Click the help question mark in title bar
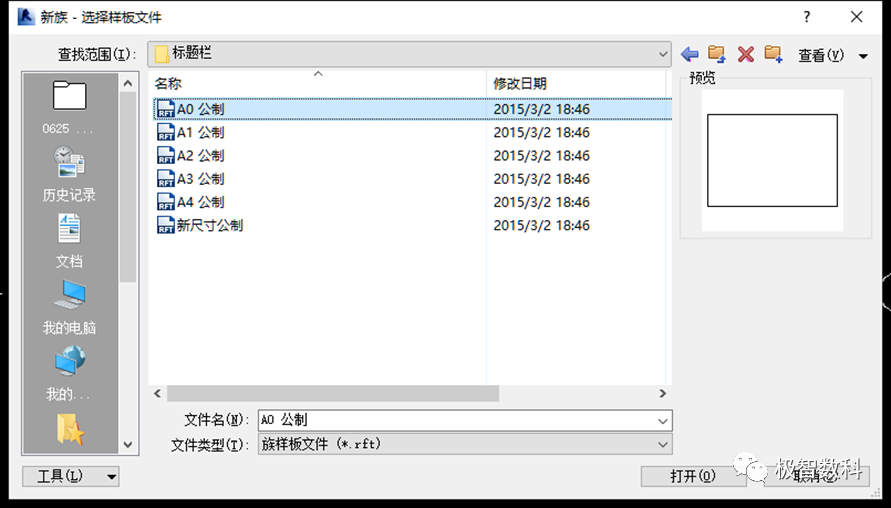The width and height of the screenshot is (891, 508). pyautogui.click(x=806, y=17)
